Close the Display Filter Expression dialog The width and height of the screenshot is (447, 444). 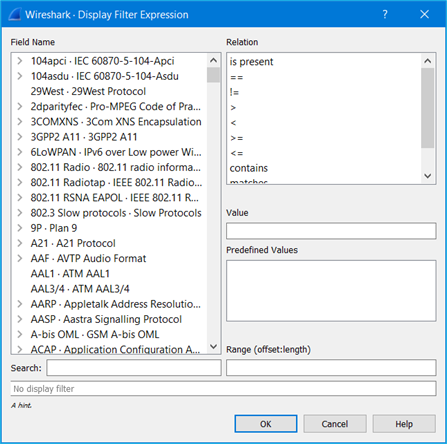pos(424,14)
